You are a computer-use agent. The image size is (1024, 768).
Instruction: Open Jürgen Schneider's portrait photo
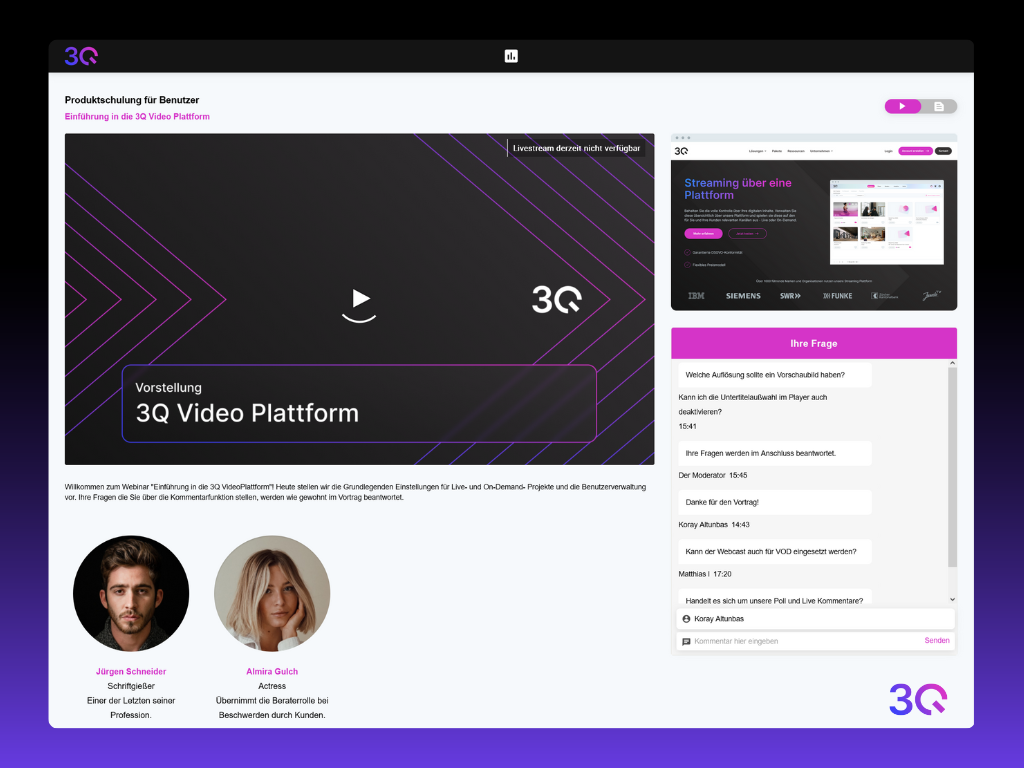(131, 594)
